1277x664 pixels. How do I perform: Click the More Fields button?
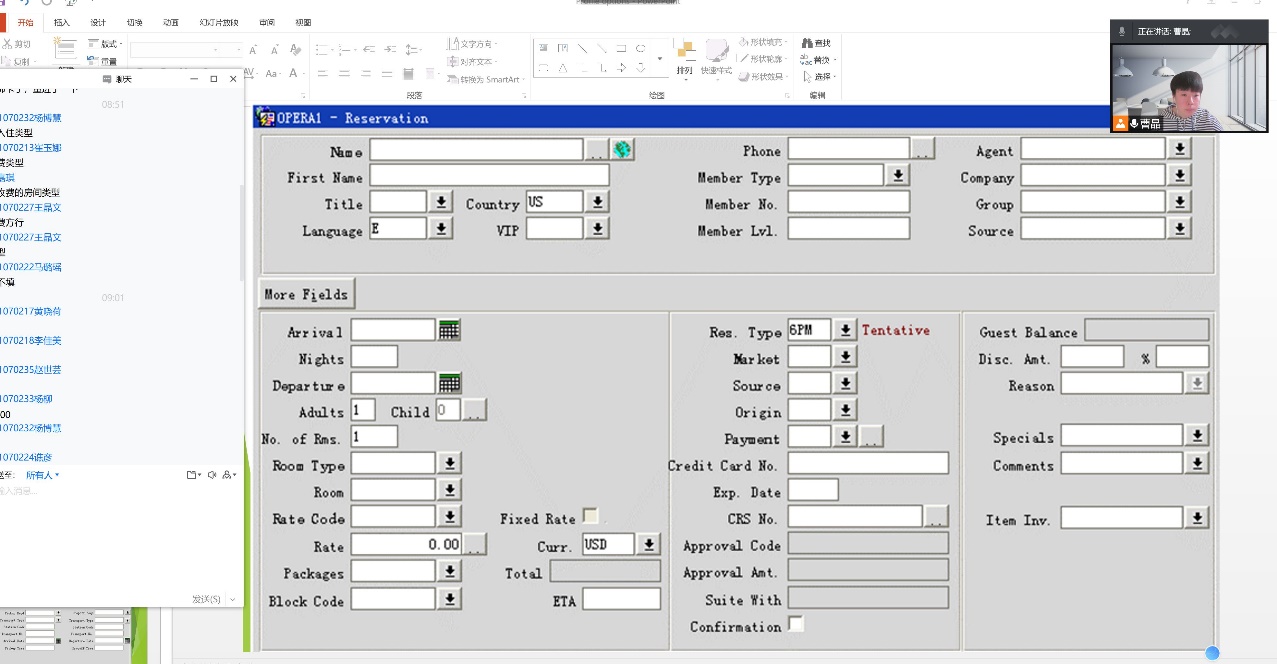(306, 295)
